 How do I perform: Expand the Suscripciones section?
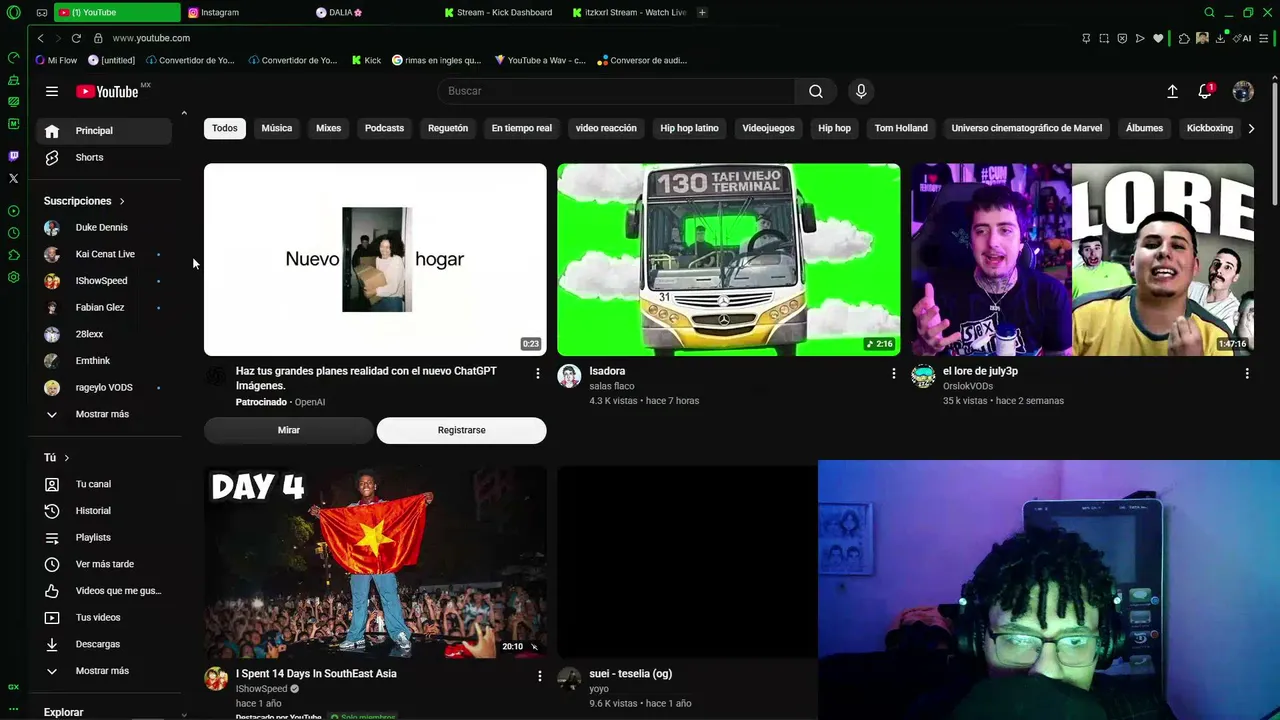pyautogui.click(x=84, y=201)
